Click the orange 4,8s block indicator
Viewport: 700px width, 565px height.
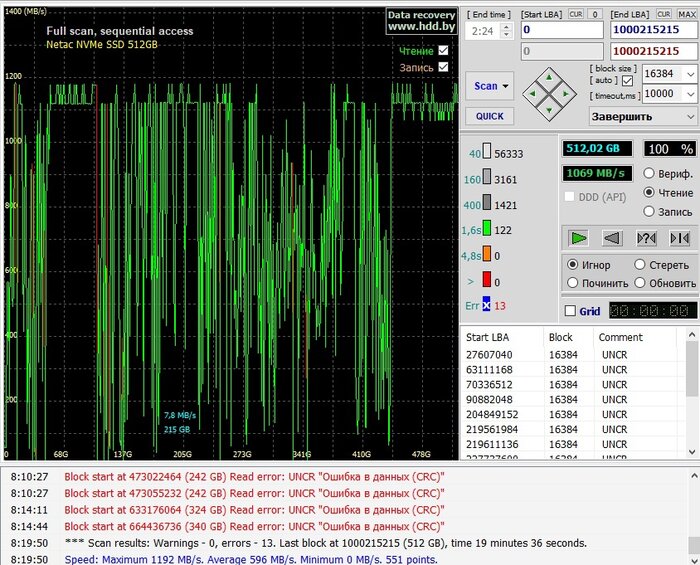click(x=487, y=254)
